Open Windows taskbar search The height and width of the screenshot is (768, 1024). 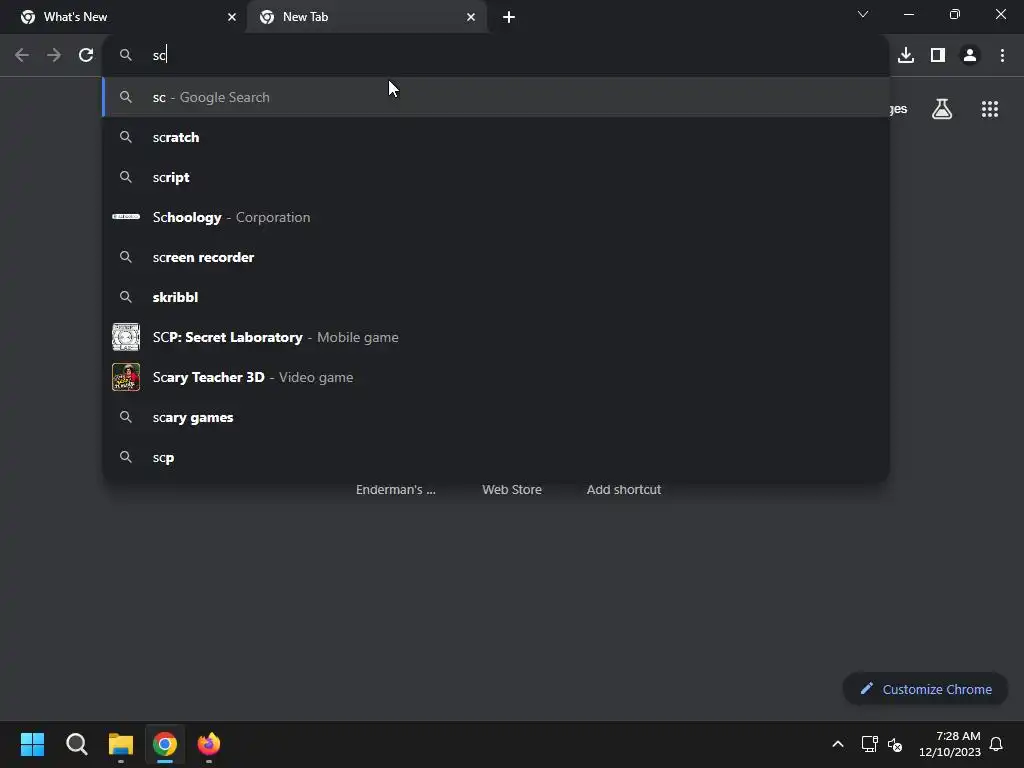tap(76, 744)
